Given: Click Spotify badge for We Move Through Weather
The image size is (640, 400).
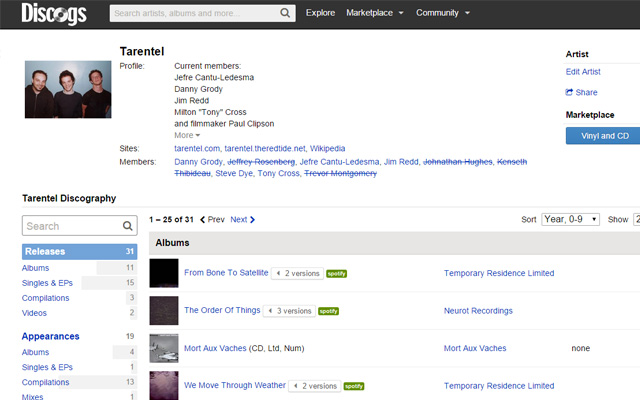Looking at the screenshot, I should click(354, 386).
